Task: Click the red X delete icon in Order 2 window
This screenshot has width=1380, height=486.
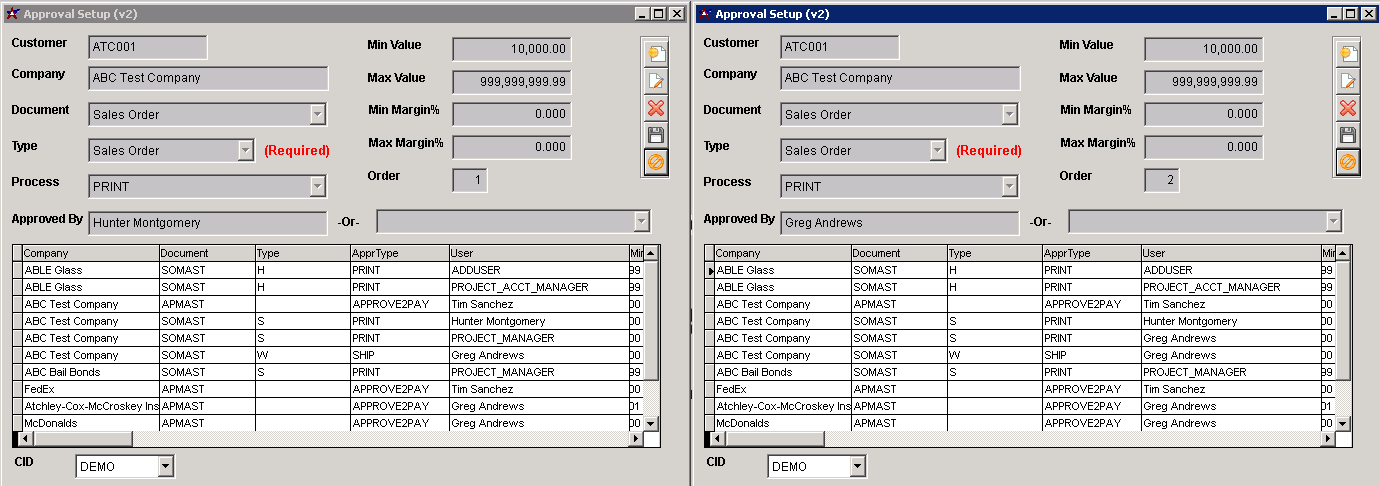Action: (x=1348, y=108)
